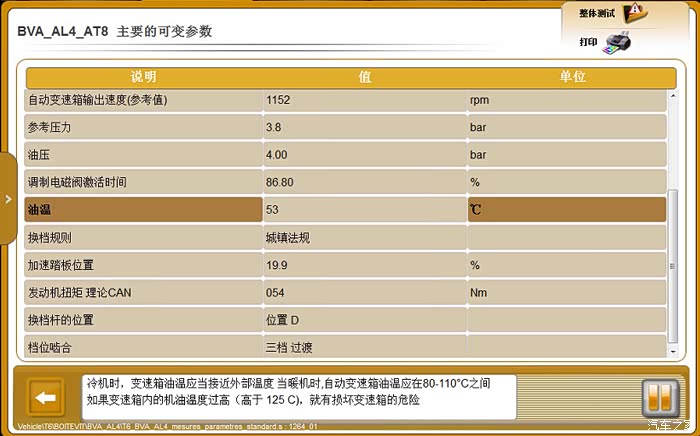Select the 发动机扭矩 理论CAN row
This screenshot has height=436, width=700.
click(345, 293)
